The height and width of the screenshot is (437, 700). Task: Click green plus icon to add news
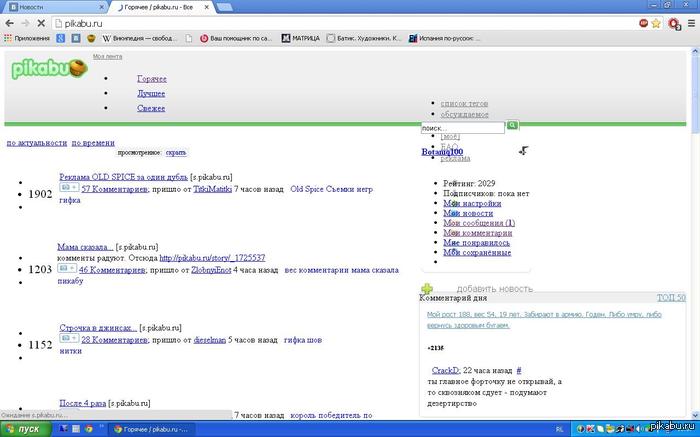tap(428, 289)
